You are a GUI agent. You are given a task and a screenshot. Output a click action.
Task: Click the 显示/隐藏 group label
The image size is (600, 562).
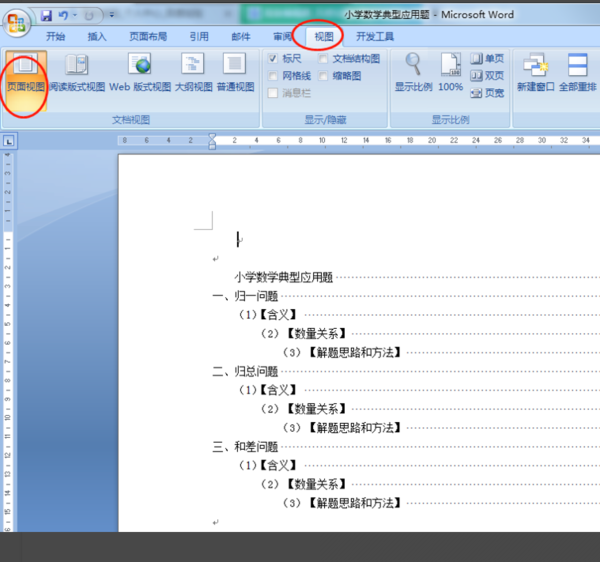click(x=325, y=120)
